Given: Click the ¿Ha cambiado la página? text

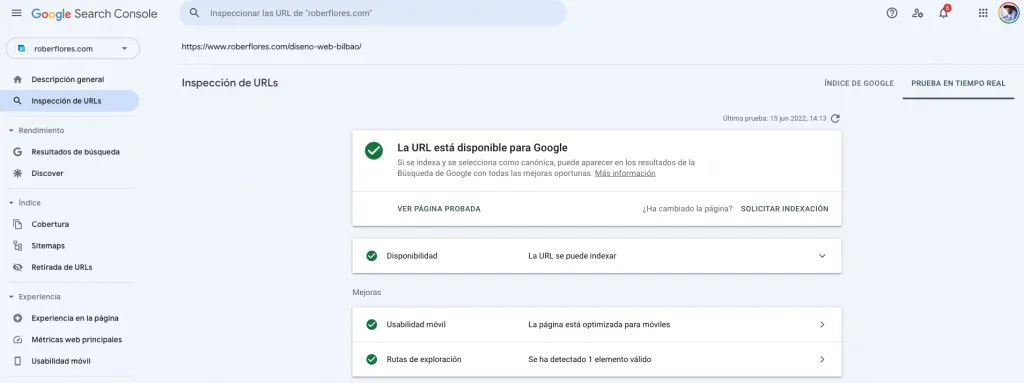Looking at the screenshot, I should 687,209.
